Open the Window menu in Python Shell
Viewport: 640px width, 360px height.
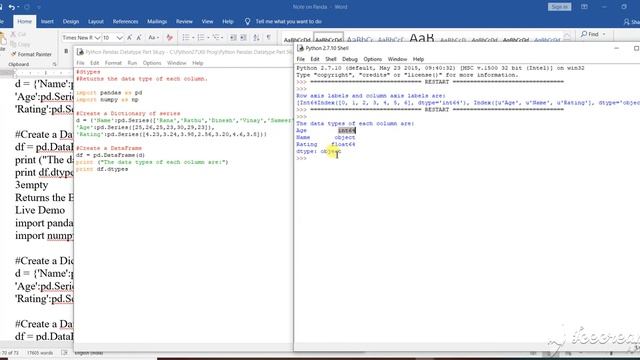(x=397, y=59)
